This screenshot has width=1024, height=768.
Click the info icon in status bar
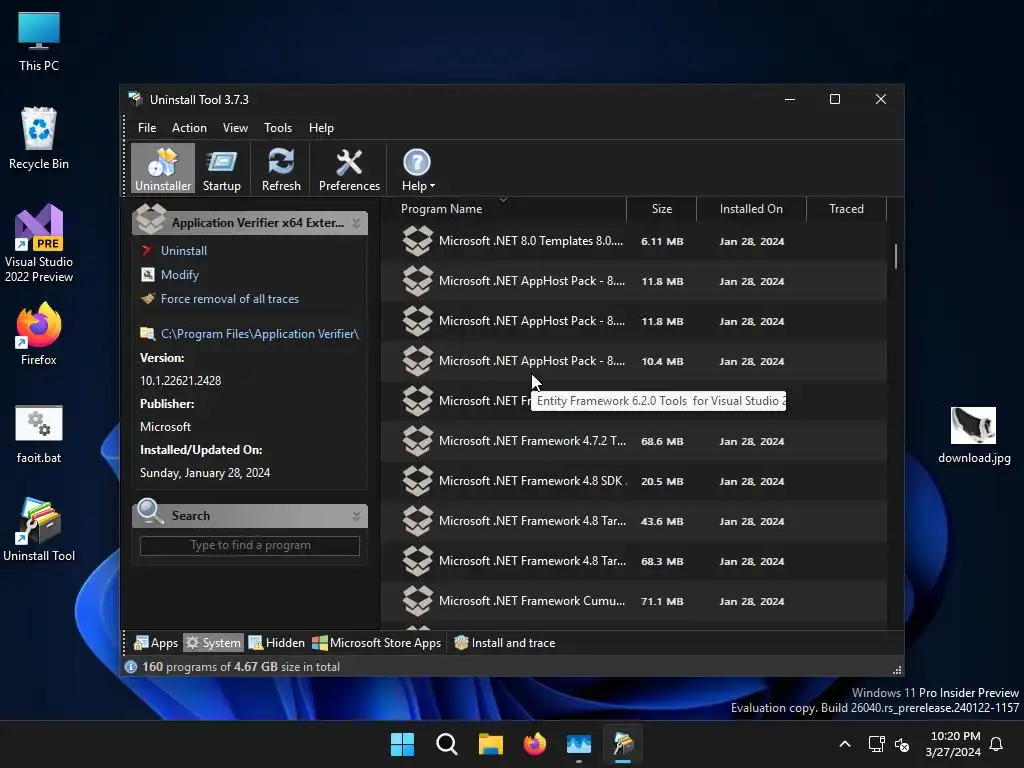(x=131, y=667)
